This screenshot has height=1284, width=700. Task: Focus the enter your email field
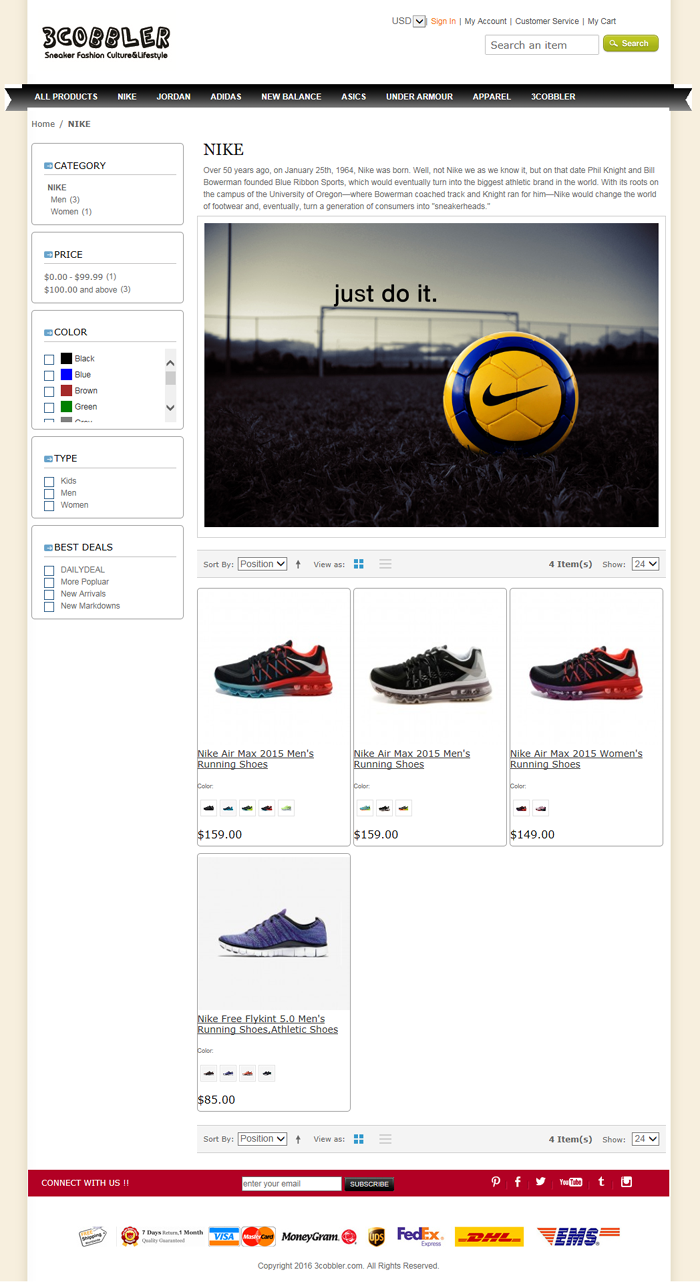point(292,1184)
